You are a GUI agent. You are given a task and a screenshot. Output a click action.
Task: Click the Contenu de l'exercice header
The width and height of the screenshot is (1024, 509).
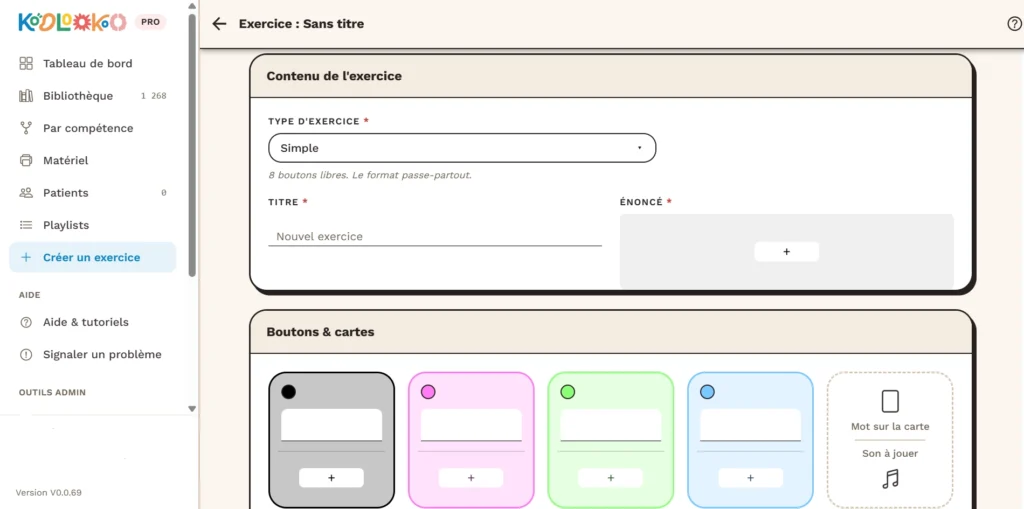334,76
